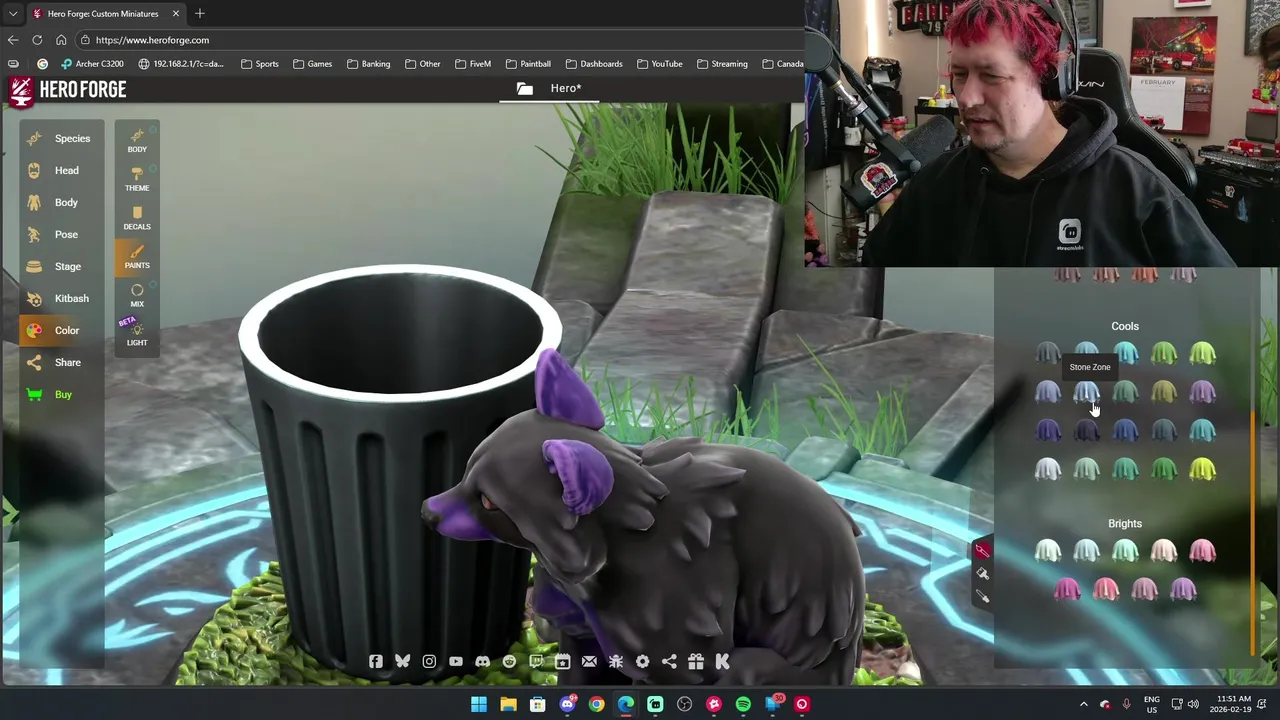Open the Share option
1280x720 pixels.
pyautogui.click(x=61, y=362)
